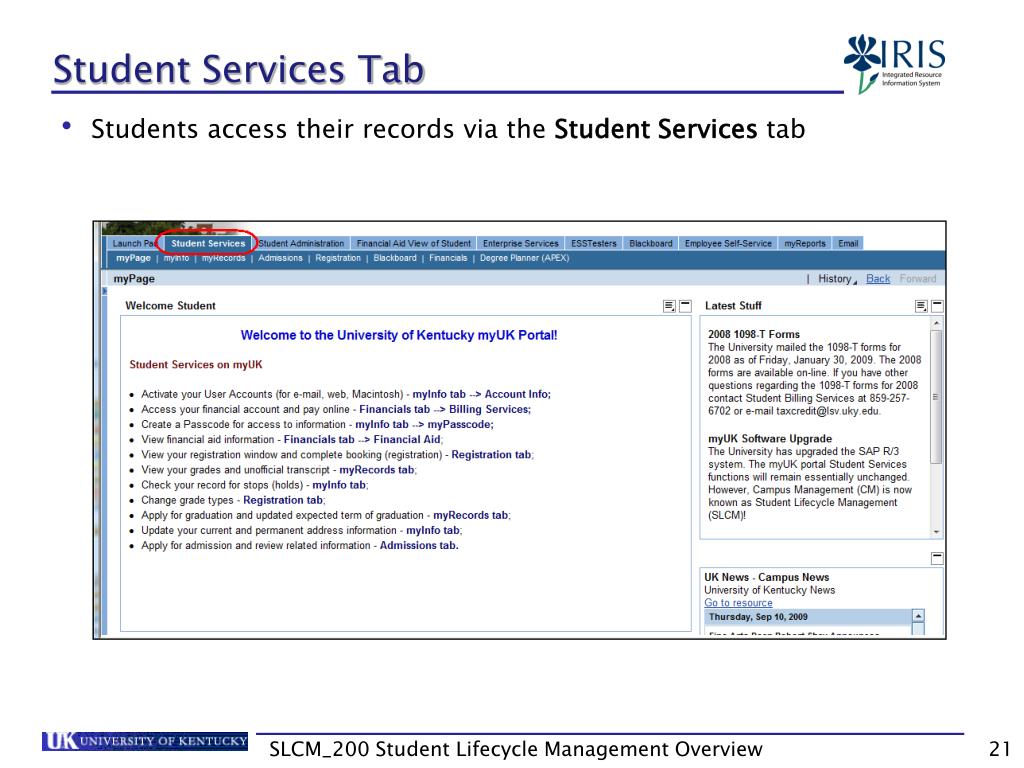Click the 'Thursday, Sep 10, 2009' date row

[808, 616]
